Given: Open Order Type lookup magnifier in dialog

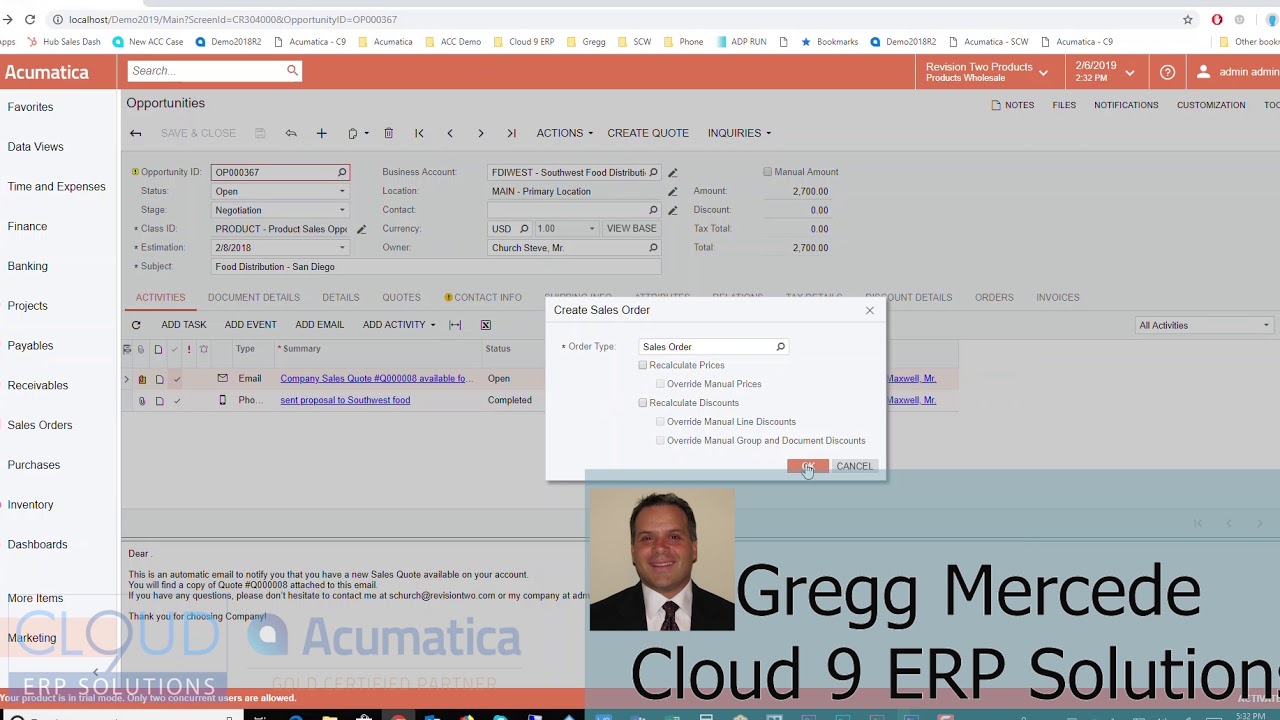Looking at the screenshot, I should pyautogui.click(x=781, y=347).
